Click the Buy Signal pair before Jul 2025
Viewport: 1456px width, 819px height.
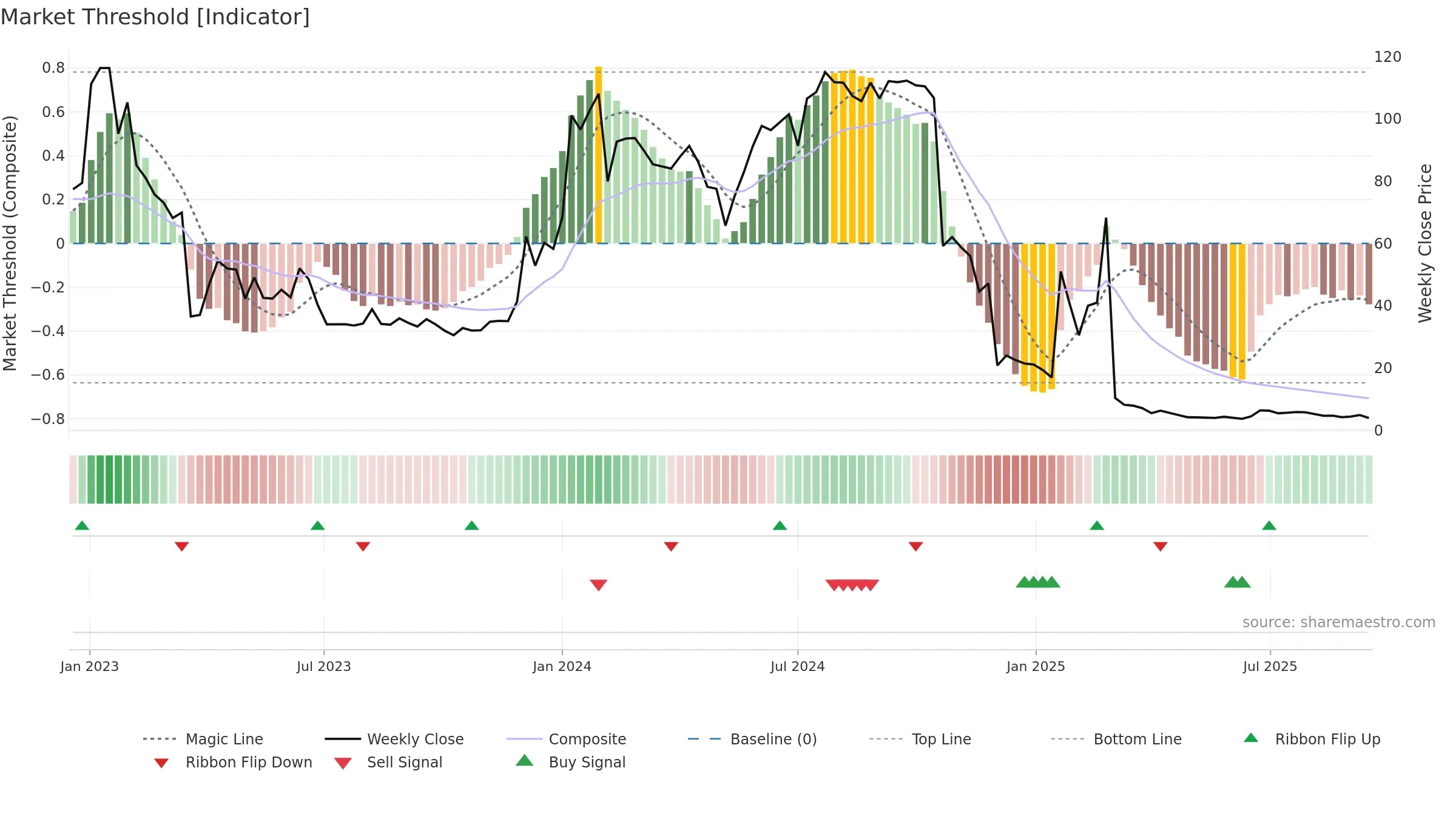coord(1238,582)
